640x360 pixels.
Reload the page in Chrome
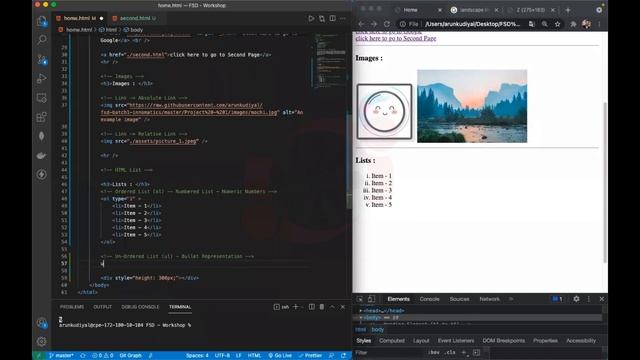[387, 24]
